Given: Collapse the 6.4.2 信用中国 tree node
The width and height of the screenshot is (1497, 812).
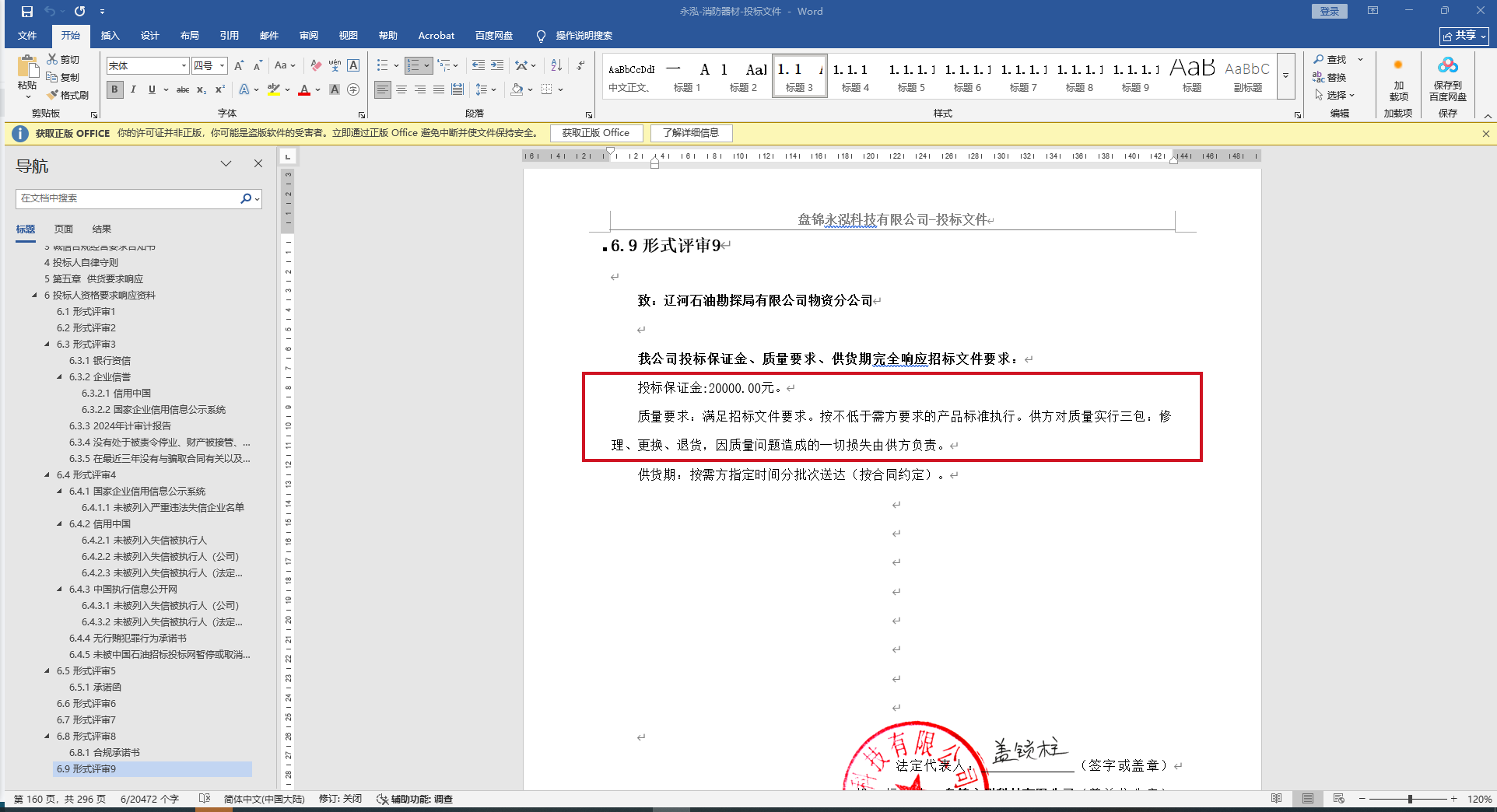Looking at the screenshot, I should click(59, 523).
